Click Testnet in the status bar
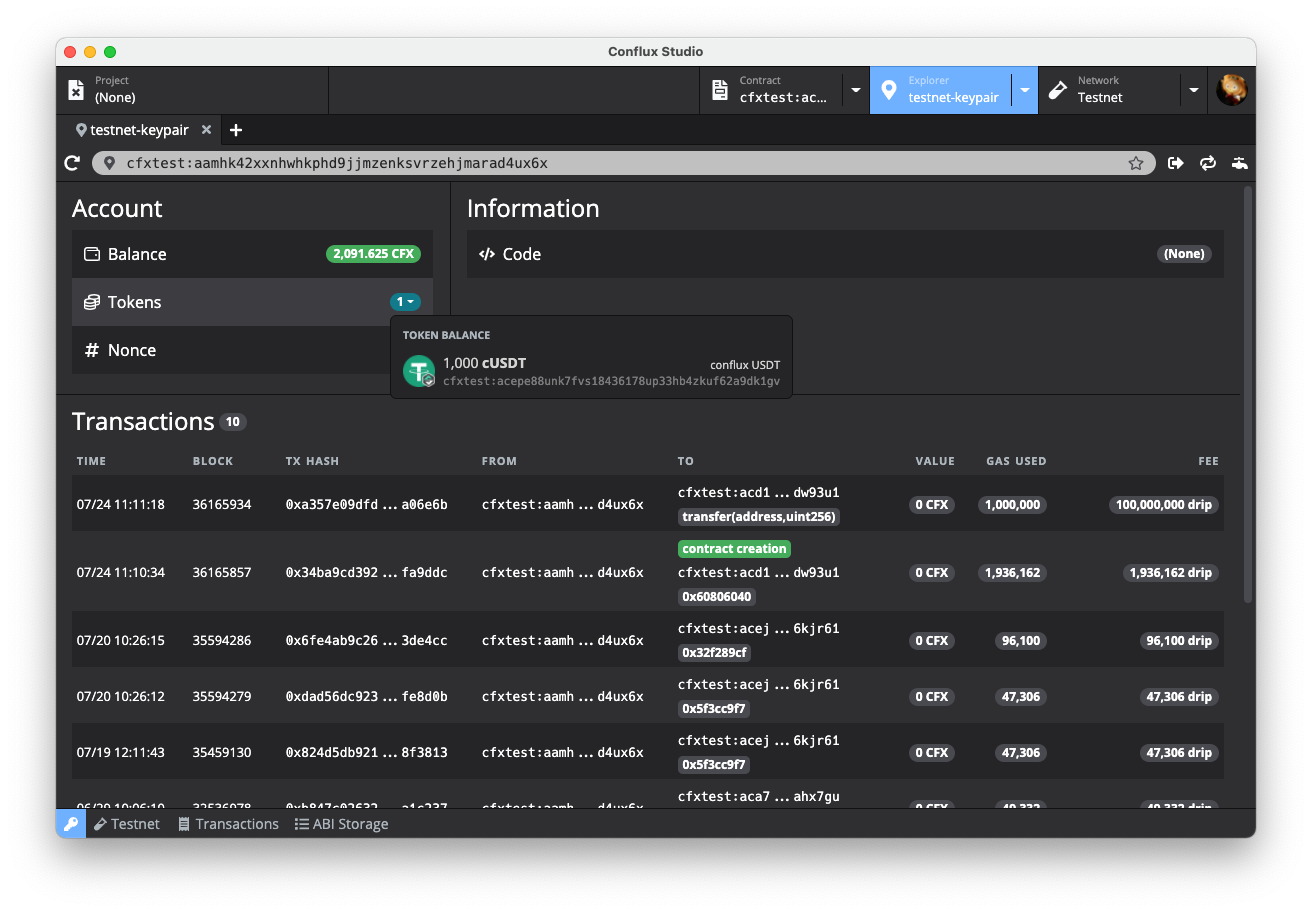The height and width of the screenshot is (912, 1312). click(127, 824)
